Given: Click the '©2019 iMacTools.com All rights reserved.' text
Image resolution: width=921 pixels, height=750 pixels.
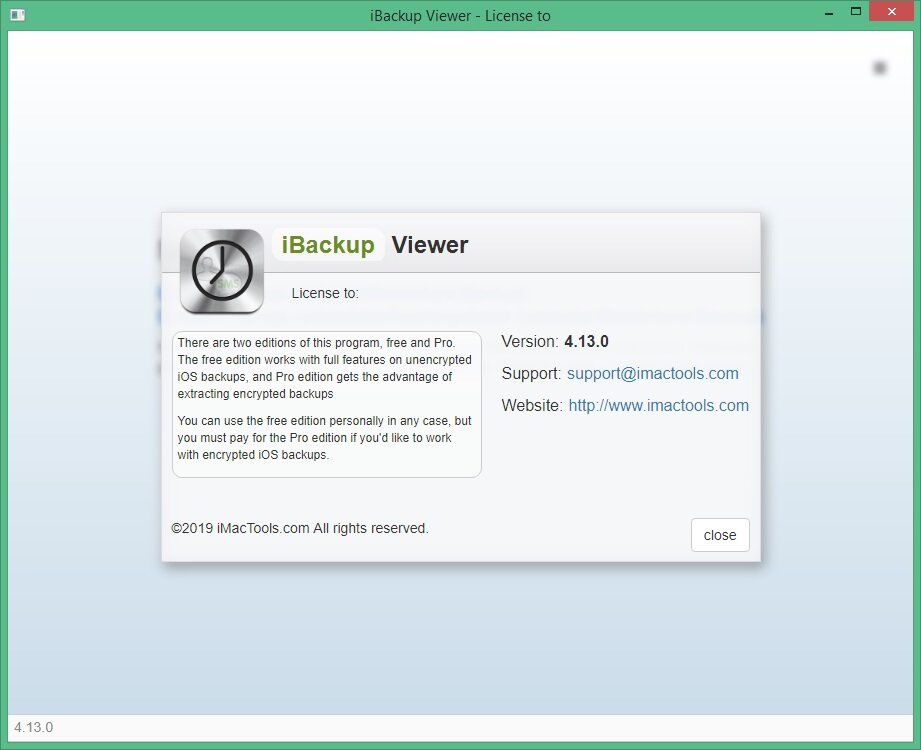Looking at the screenshot, I should [x=300, y=528].
